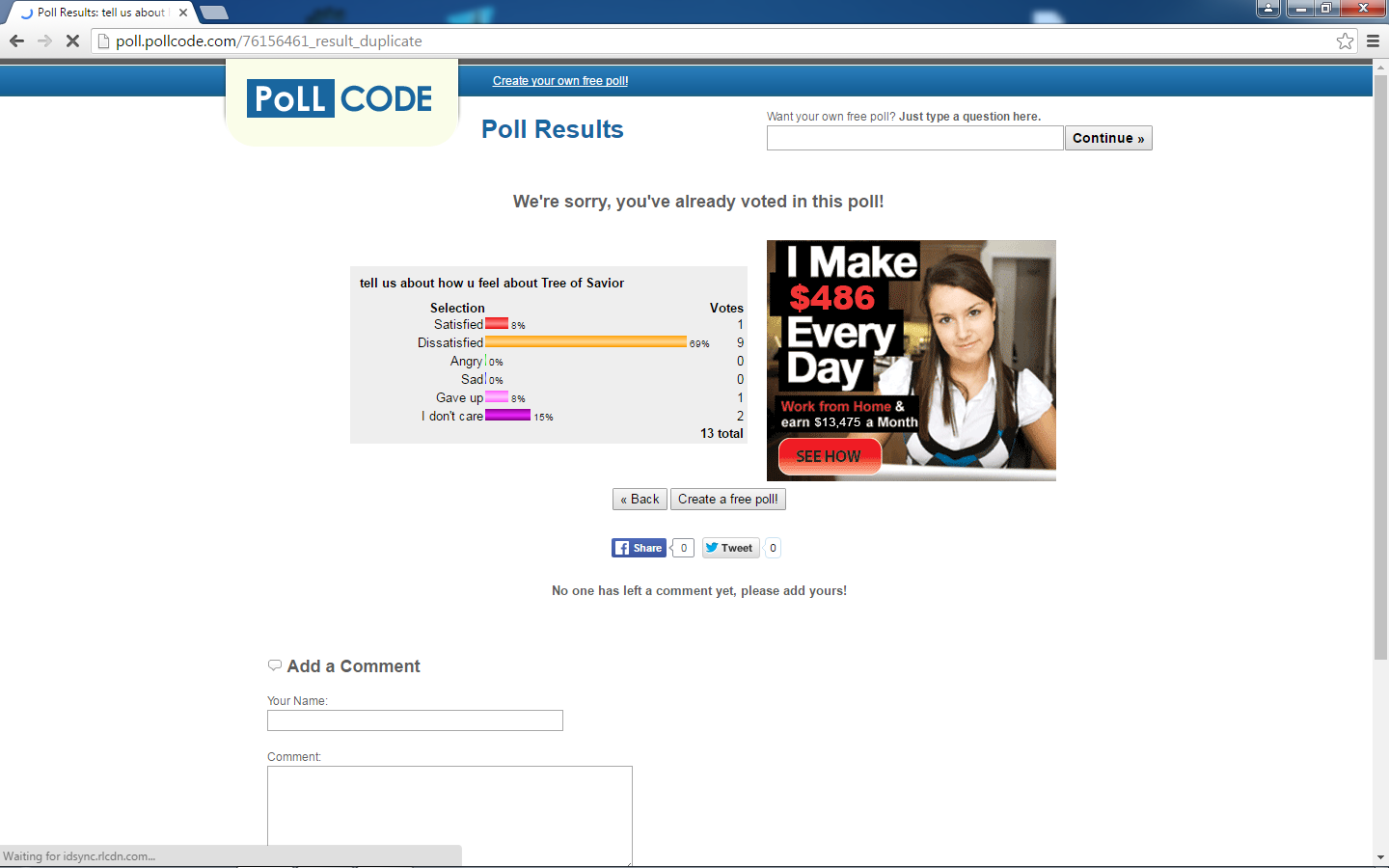Screen dimensions: 1389x868
Task: Click the « Back button
Action: (x=640, y=499)
